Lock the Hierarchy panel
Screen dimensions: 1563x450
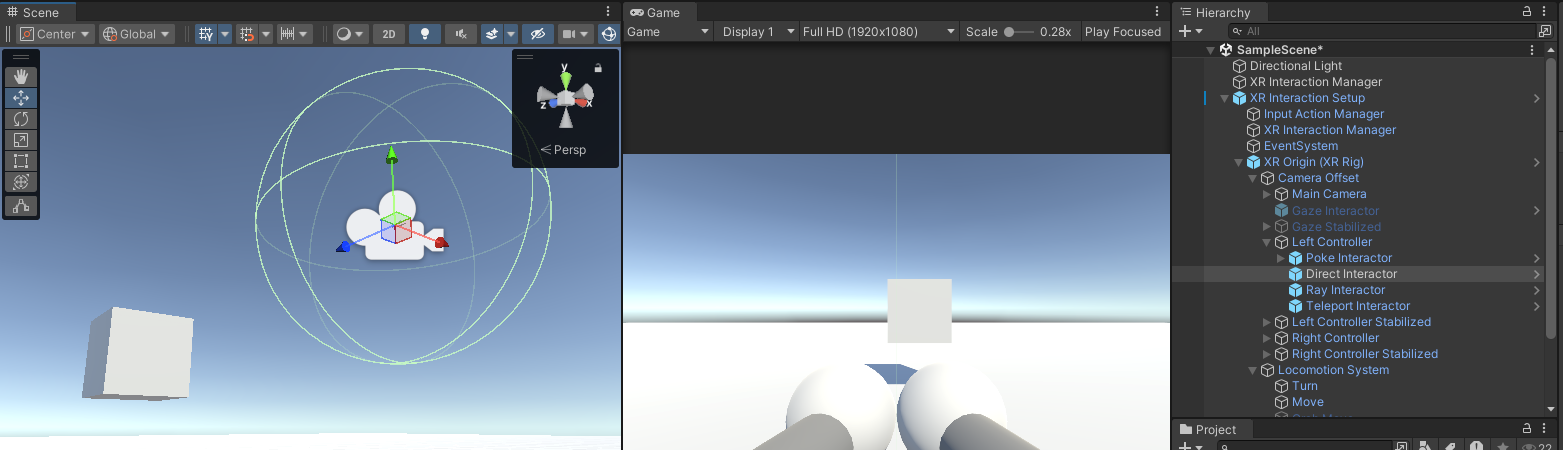(1527, 12)
